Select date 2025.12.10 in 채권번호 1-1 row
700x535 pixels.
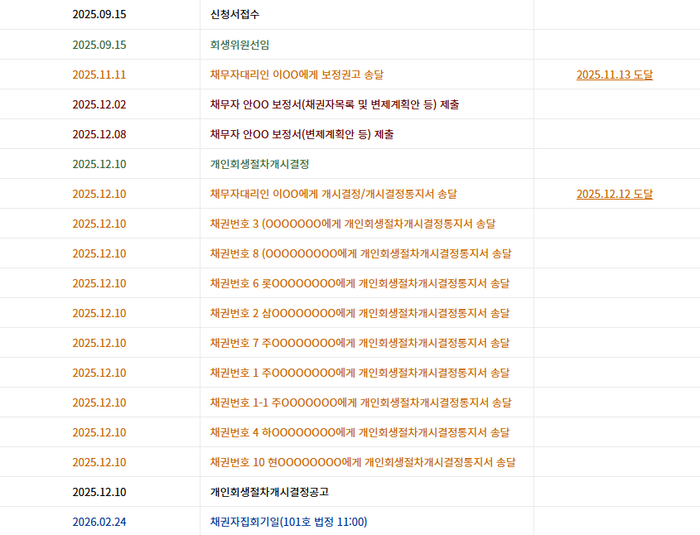coord(99,403)
